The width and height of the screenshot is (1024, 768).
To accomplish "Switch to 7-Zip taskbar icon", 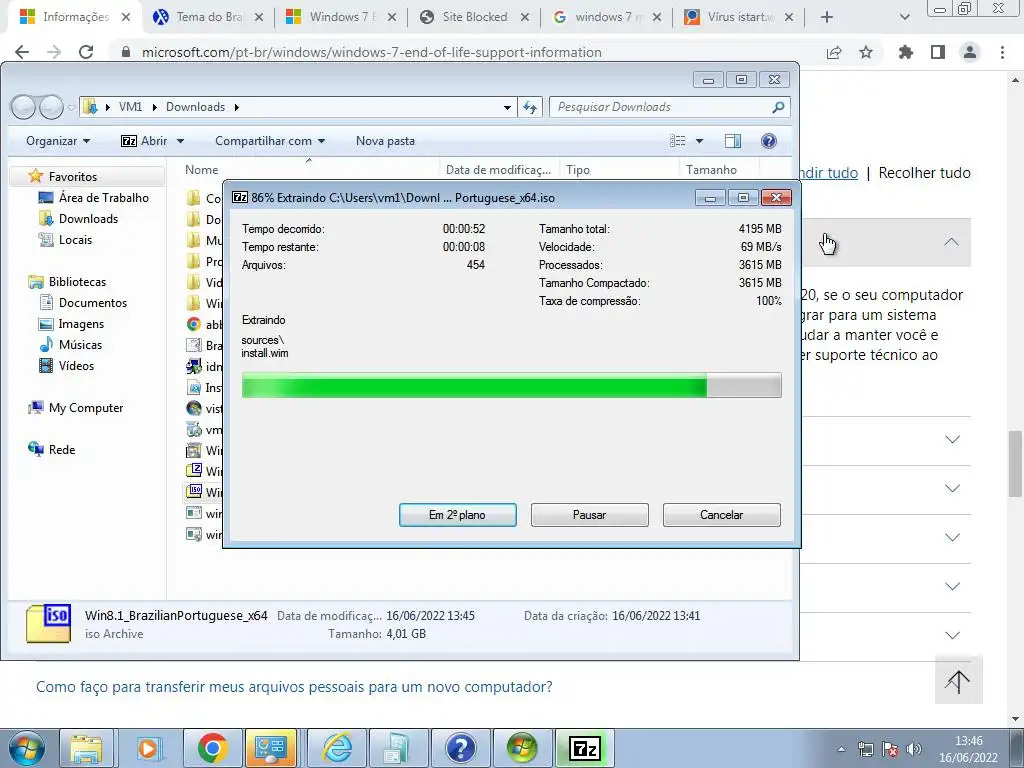I will (585, 748).
